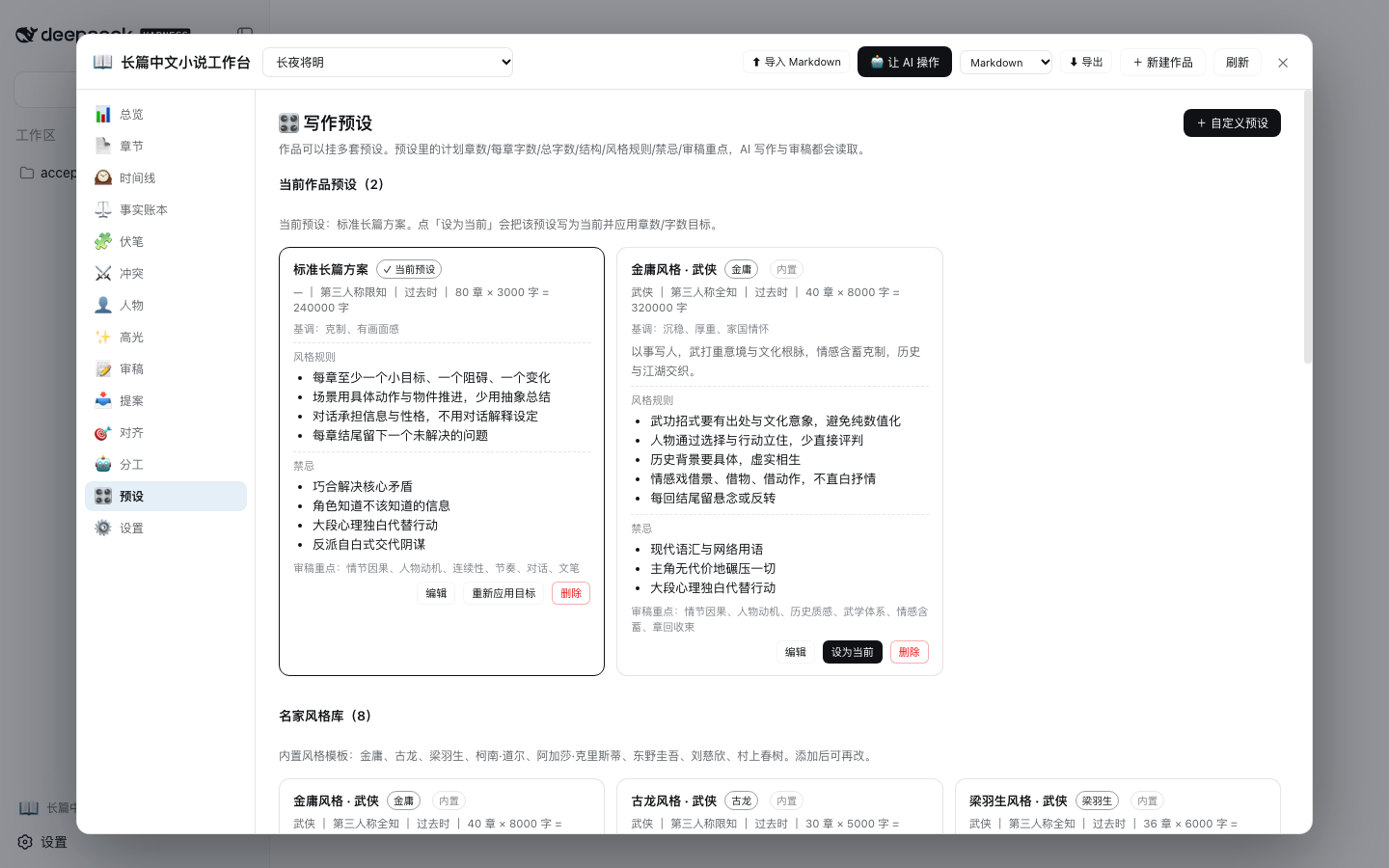Open the Markdown export format dropdown

1006,62
